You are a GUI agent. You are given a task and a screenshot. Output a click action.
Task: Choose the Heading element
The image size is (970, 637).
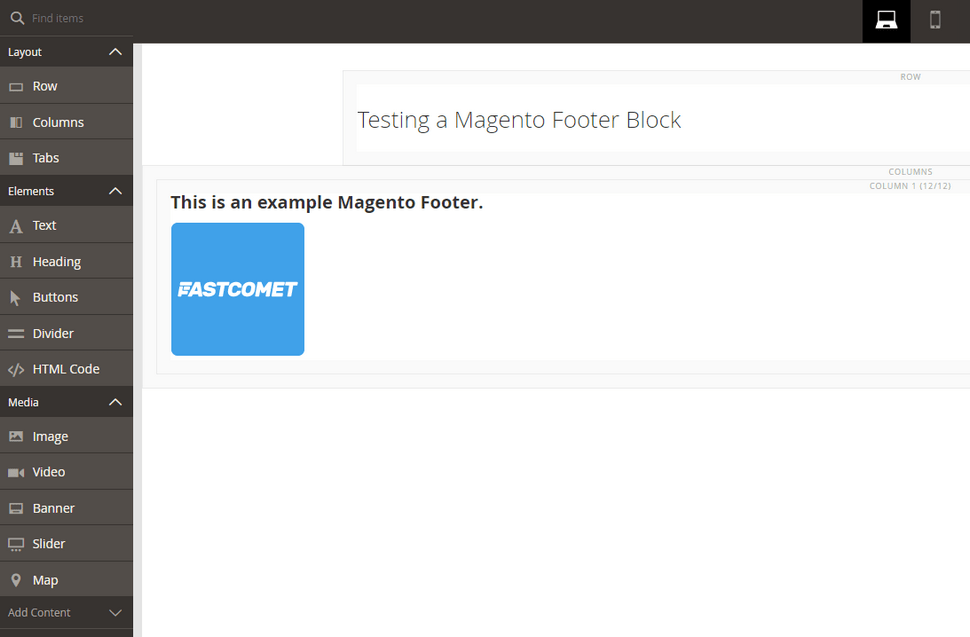pyautogui.click(x=66, y=261)
